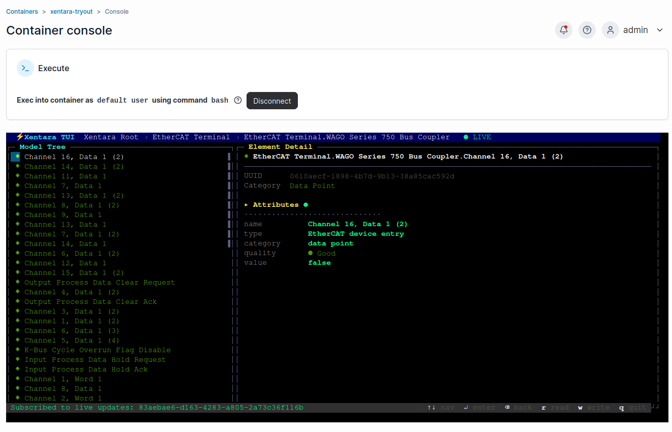The width and height of the screenshot is (672, 432).
Task: Open xentara-tryout breadcrumb link
Action: (x=71, y=12)
